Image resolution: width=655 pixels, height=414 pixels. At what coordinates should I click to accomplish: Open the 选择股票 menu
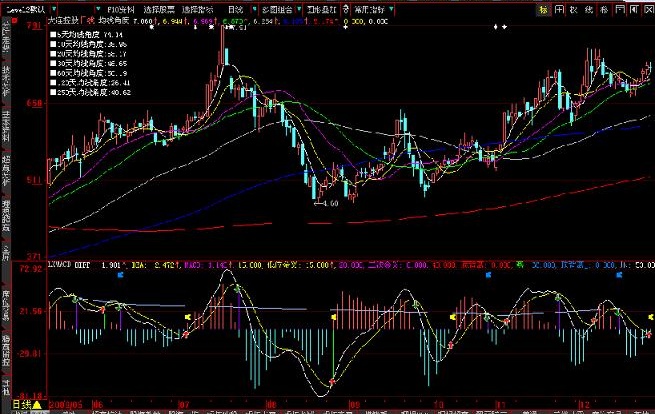[x=159, y=9]
